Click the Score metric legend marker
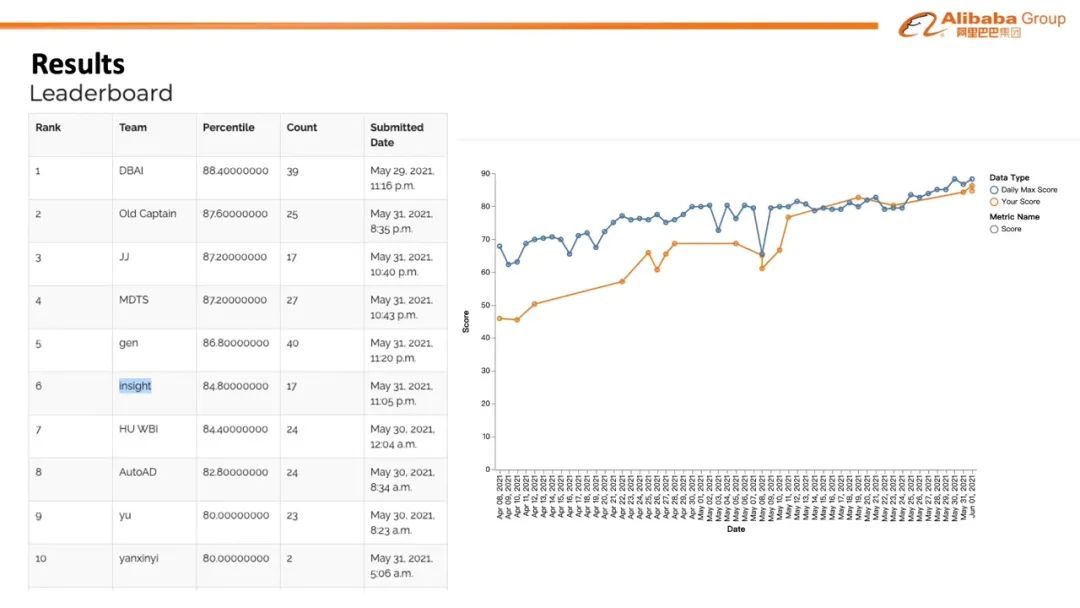1080x608 pixels. pyautogui.click(x=994, y=229)
